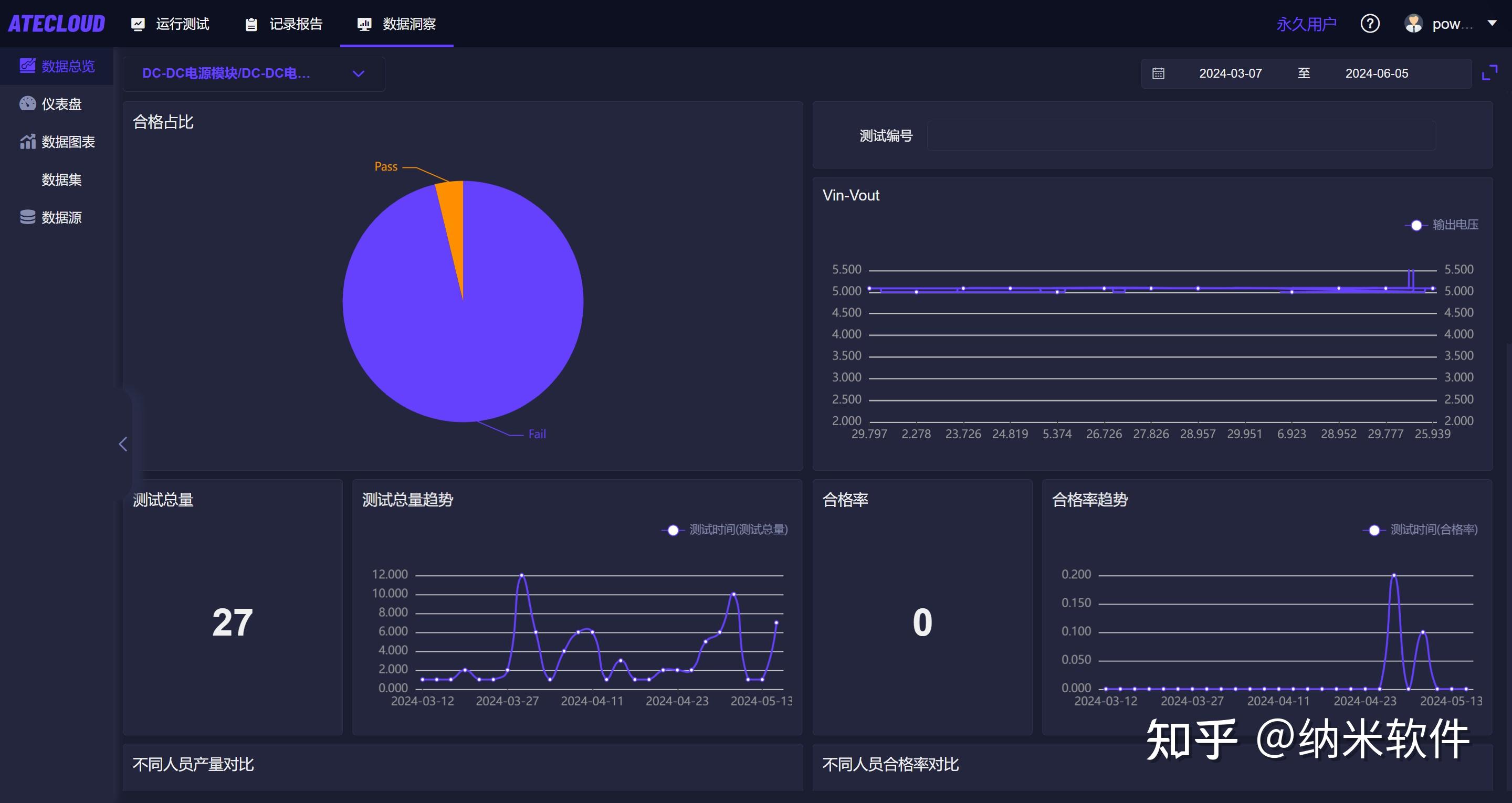
Task: Switch to the 运行测试 tab
Action: tap(170, 24)
